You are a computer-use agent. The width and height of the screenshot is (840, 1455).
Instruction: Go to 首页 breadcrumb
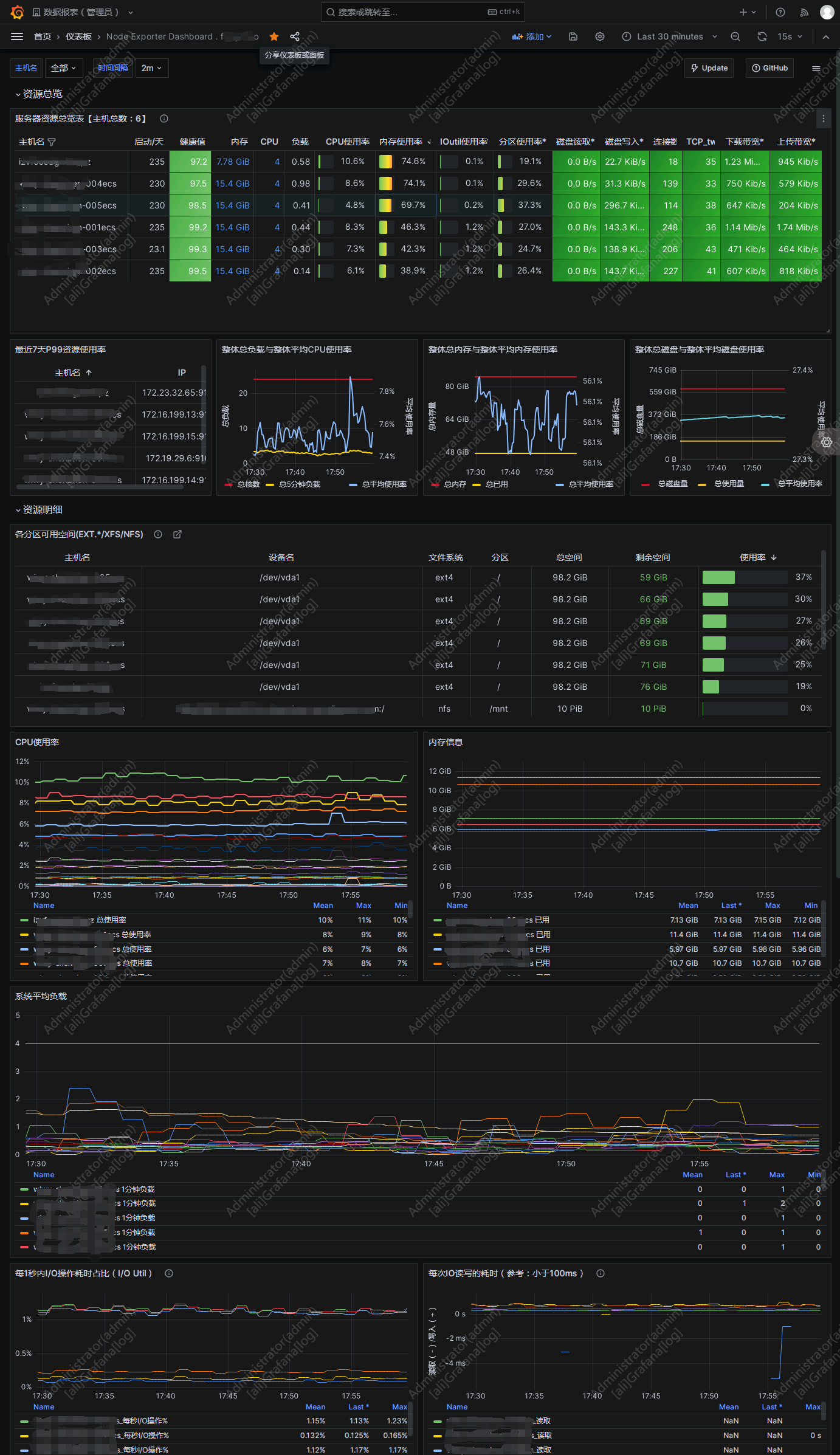43,36
